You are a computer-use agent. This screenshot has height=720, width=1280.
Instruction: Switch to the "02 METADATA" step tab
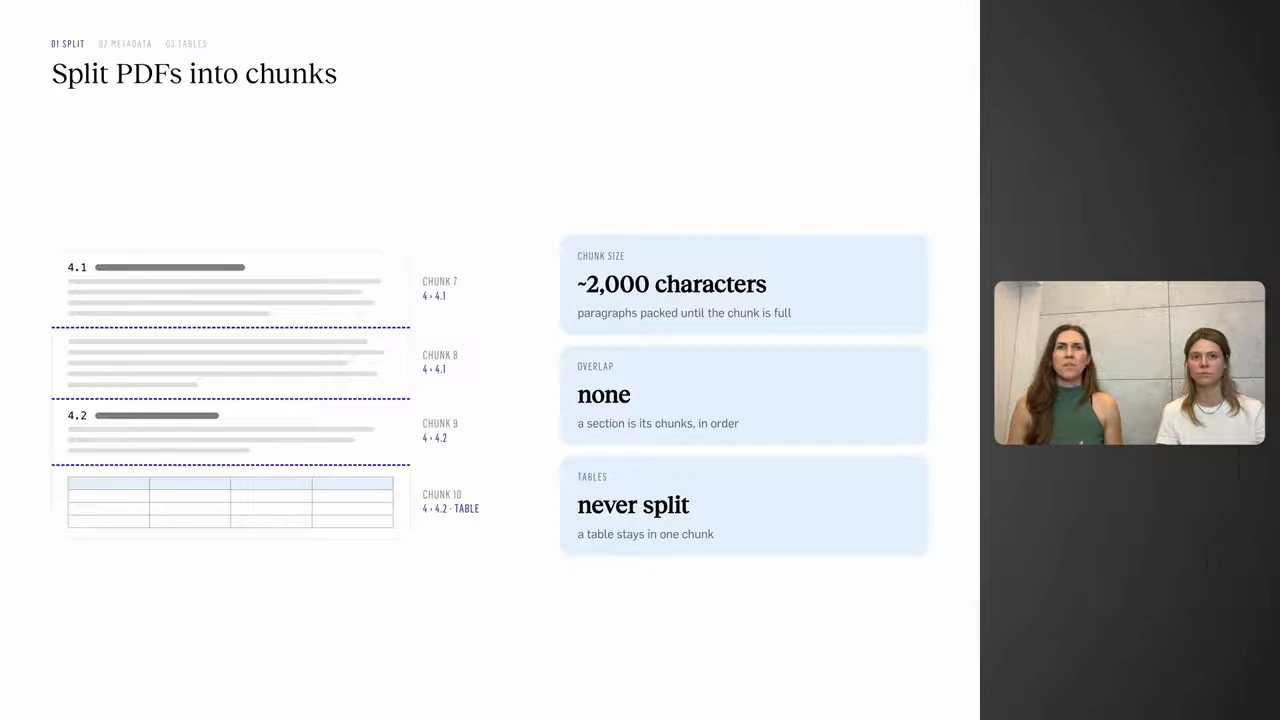pos(125,44)
